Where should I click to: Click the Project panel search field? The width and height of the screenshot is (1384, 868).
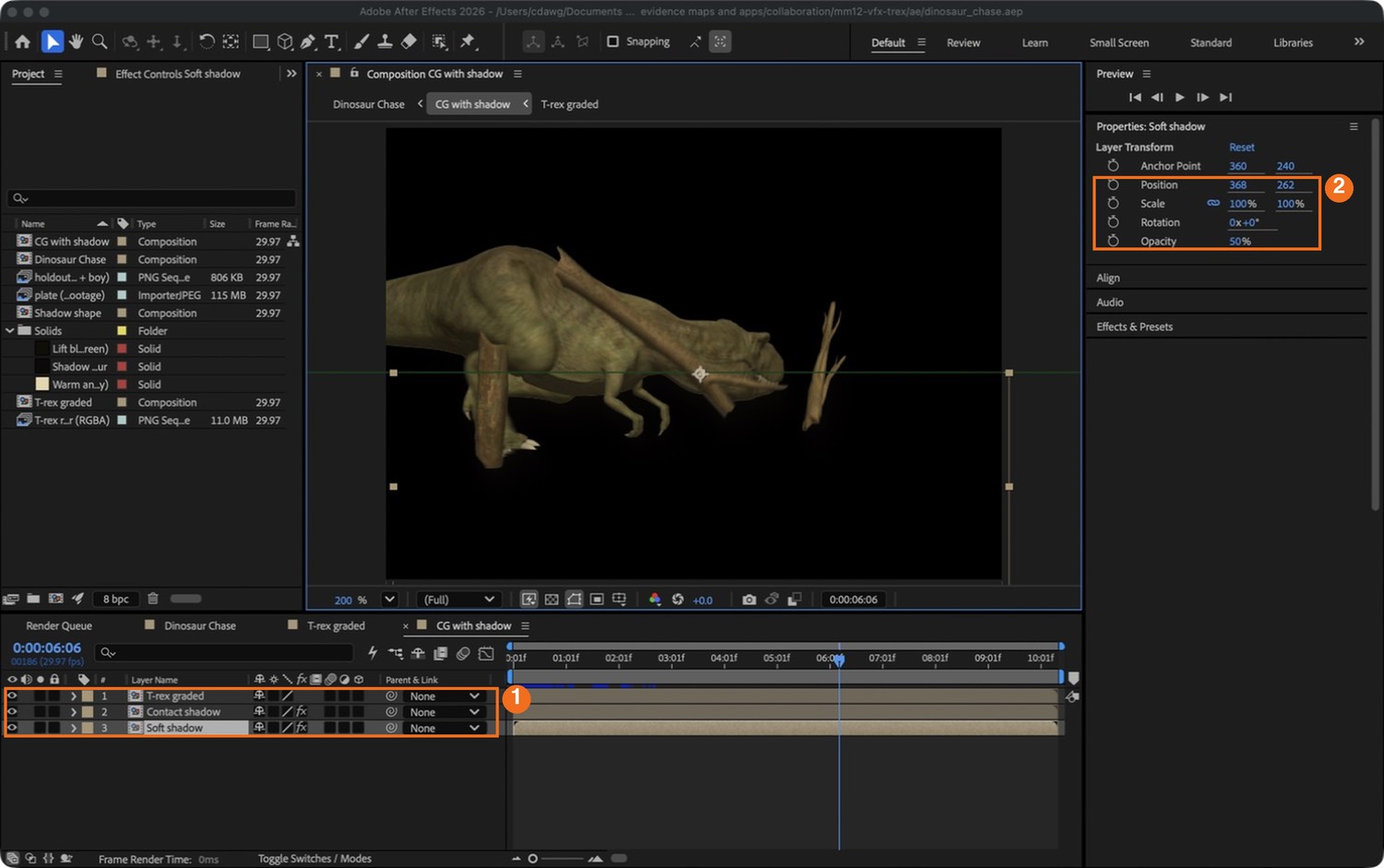(152, 198)
